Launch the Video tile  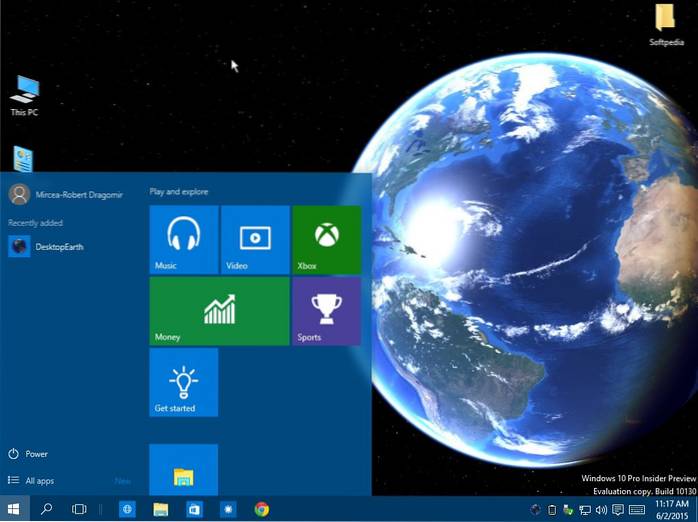coord(255,240)
